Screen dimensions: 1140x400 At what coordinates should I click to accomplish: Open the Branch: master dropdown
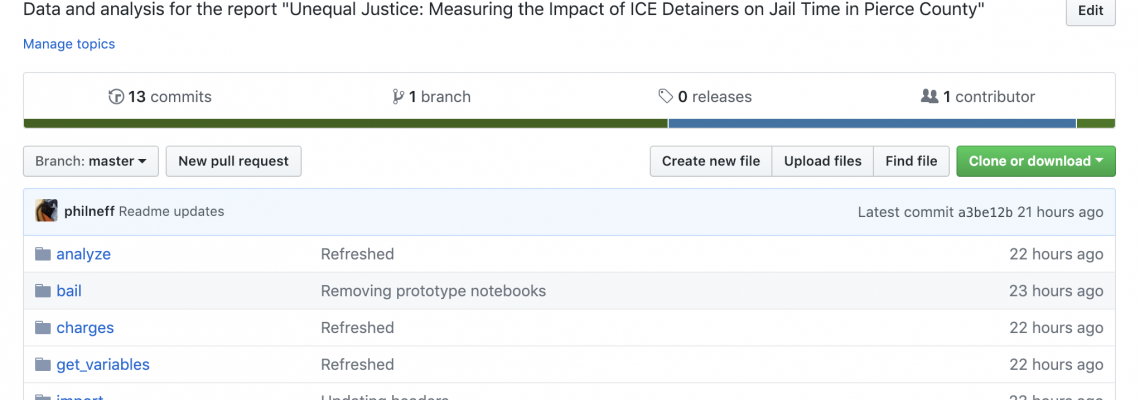click(x=91, y=161)
